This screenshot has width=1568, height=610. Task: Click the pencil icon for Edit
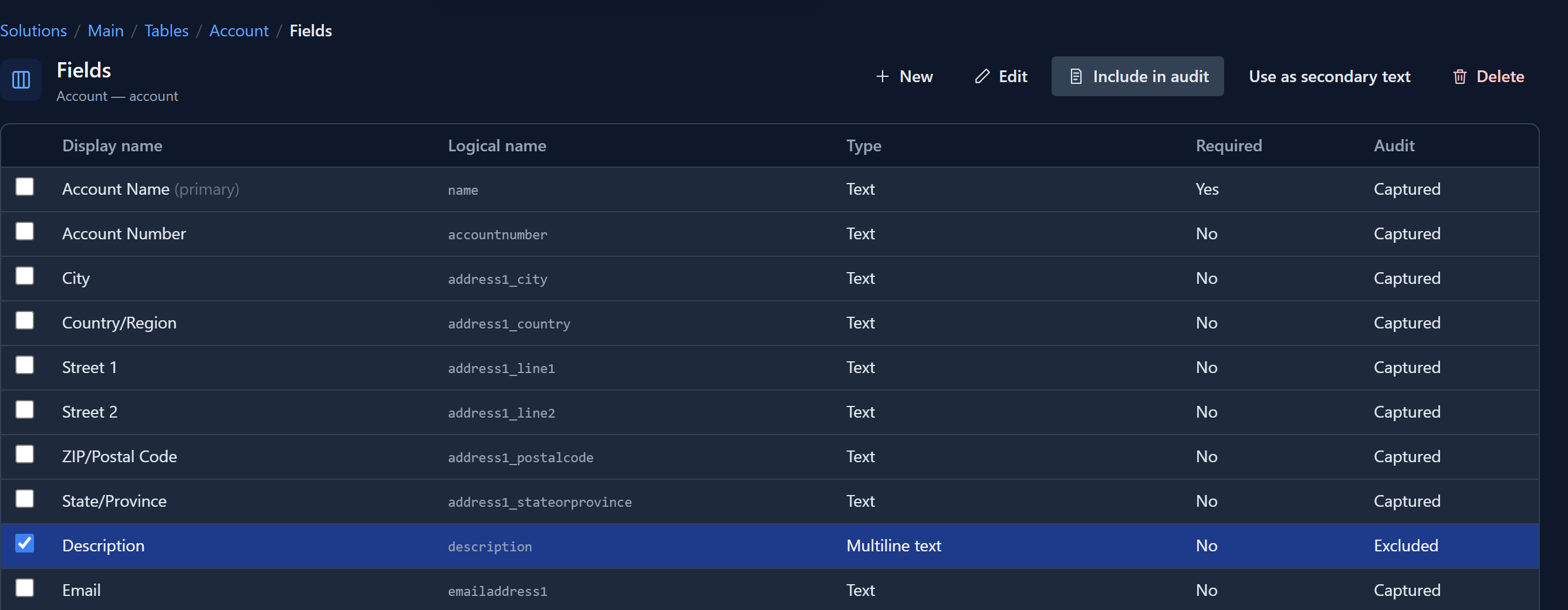[982, 77]
